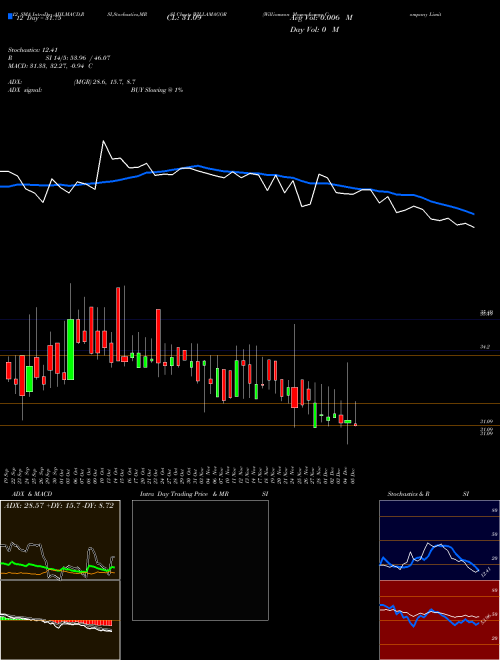Select the 'Day Vol: 0 M' text
The image size is (500, 660).
pos(314,30)
